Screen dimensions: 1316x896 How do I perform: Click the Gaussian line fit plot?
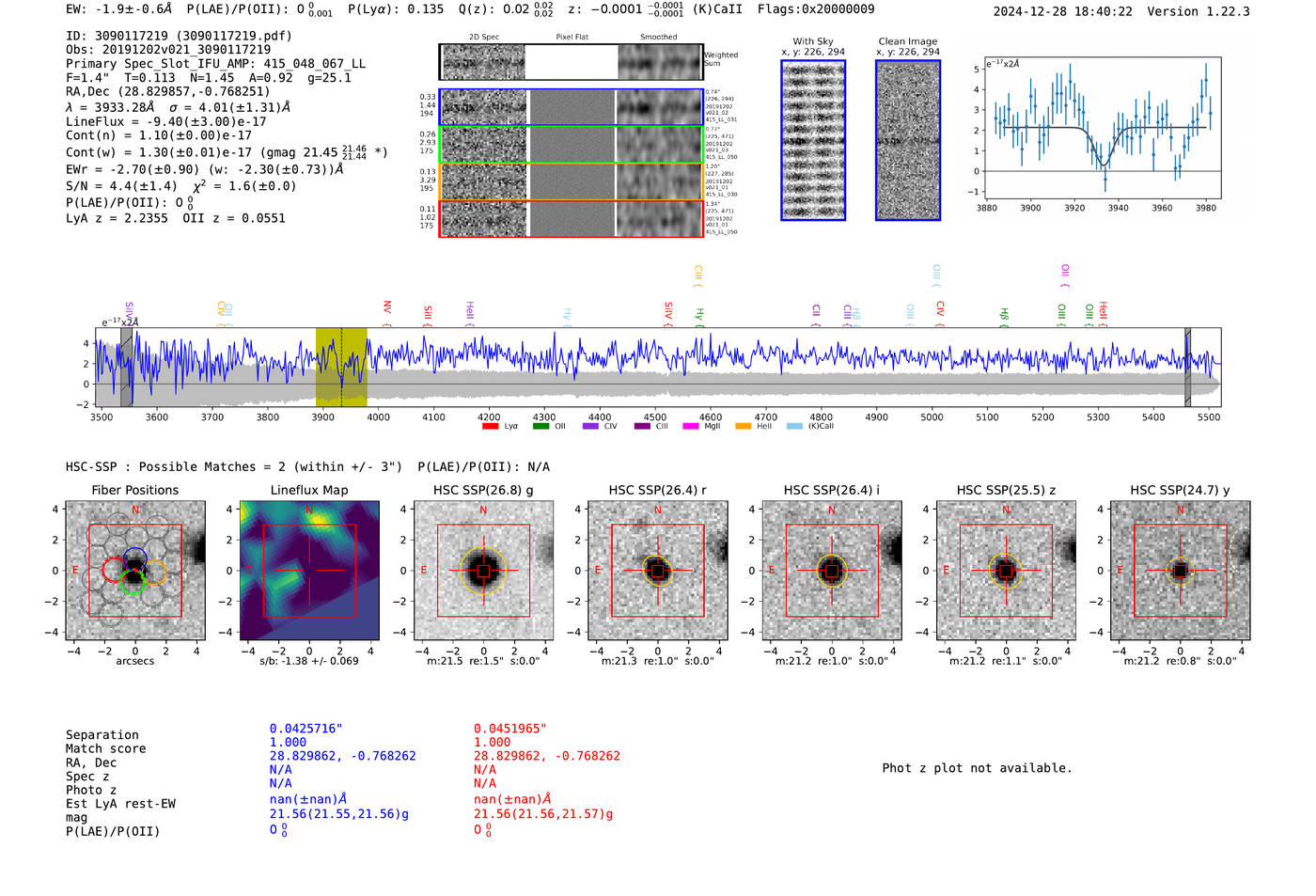tap(1102, 128)
